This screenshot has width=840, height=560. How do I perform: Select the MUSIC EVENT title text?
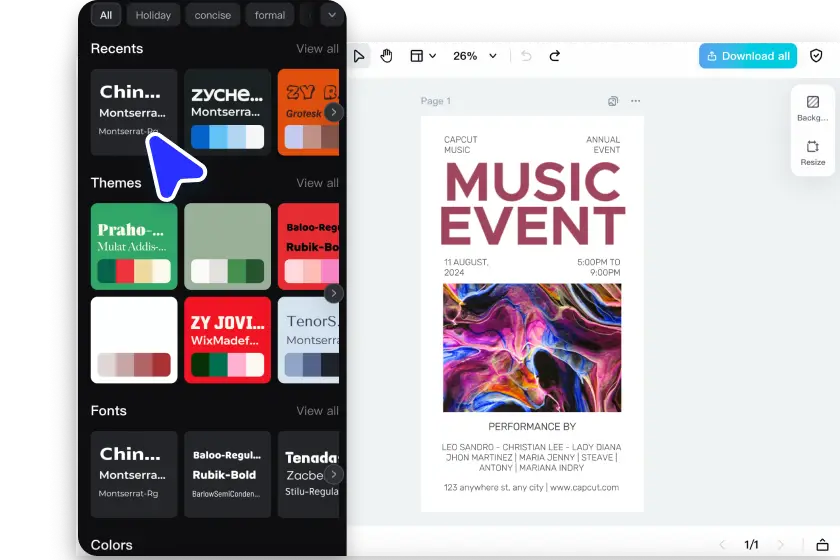(532, 203)
